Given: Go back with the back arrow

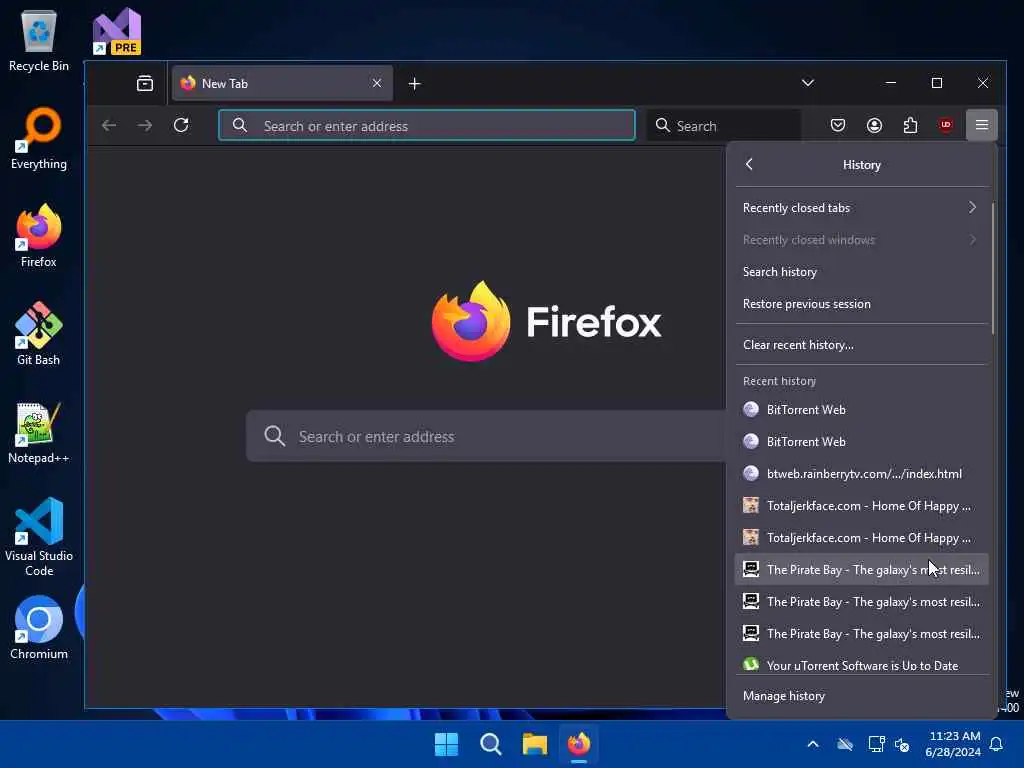Looking at the screenshot, I should click(109, 125).
